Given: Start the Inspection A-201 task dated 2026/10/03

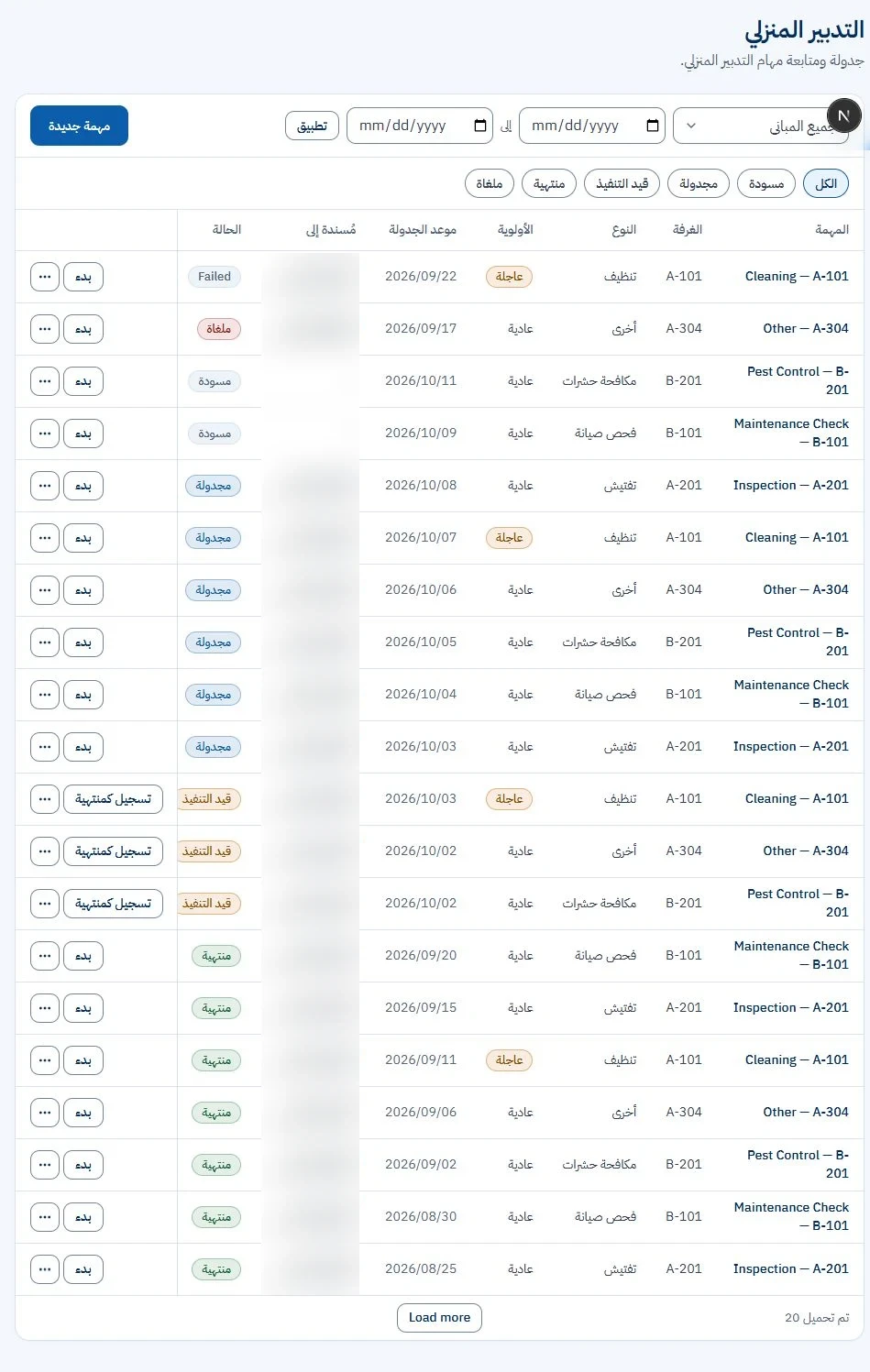Looking at the screenshot, I should click(x=83, y=747).
